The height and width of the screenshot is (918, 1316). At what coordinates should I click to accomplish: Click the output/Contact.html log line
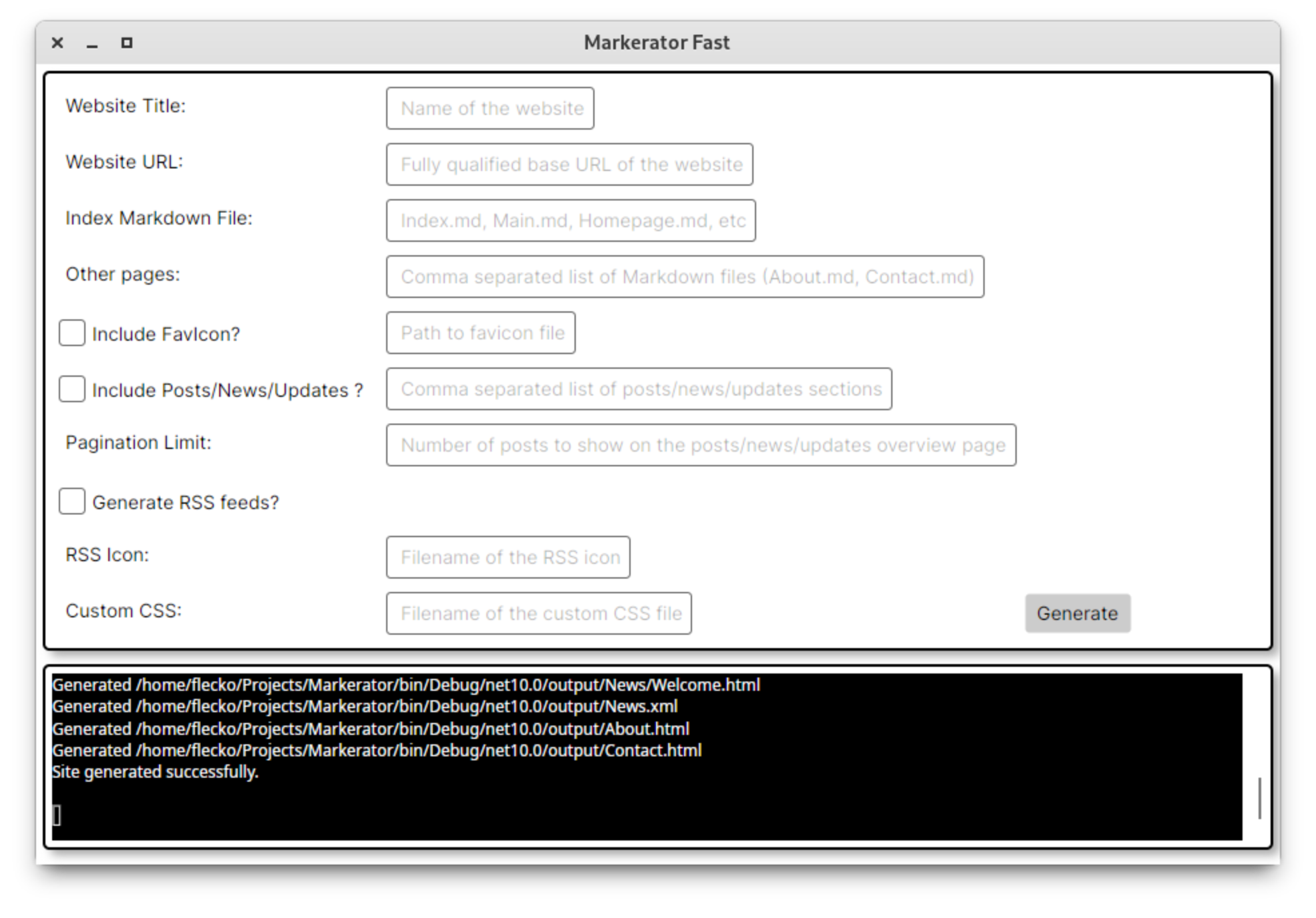(x=377, y=751)
